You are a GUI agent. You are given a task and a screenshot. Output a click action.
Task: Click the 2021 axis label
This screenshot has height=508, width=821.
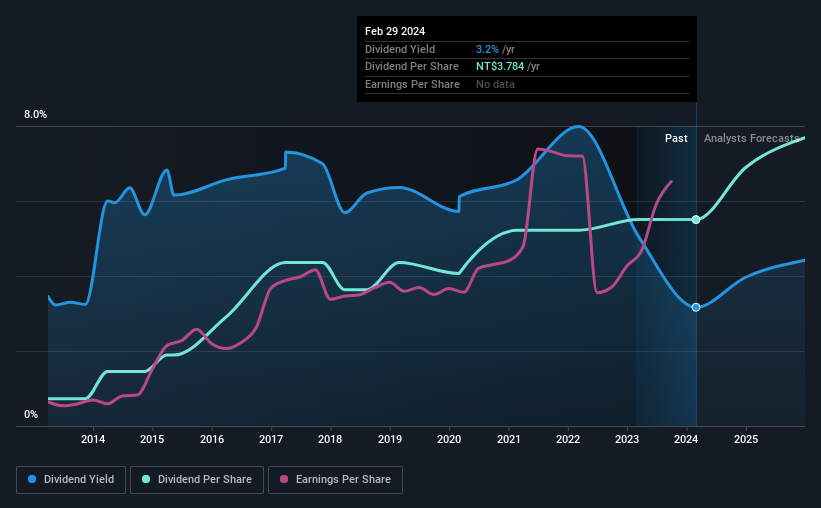point(508,439)
